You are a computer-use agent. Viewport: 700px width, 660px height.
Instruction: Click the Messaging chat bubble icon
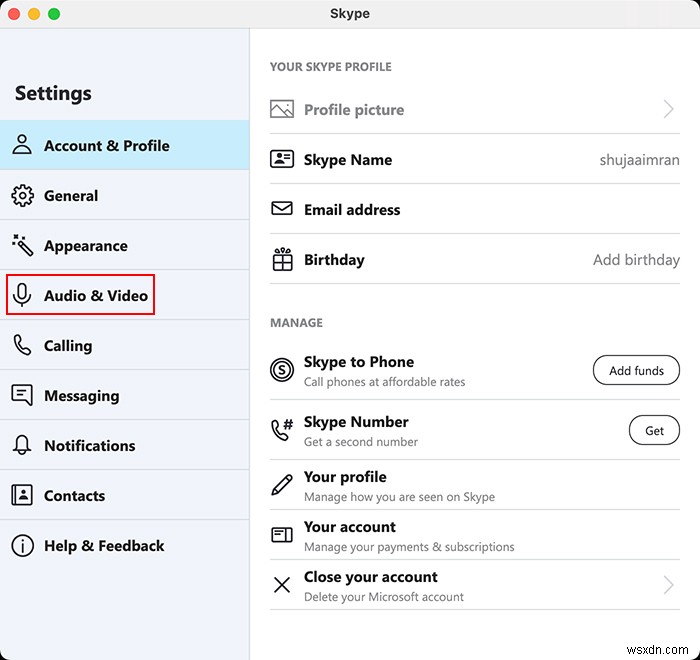pos(22,395)
